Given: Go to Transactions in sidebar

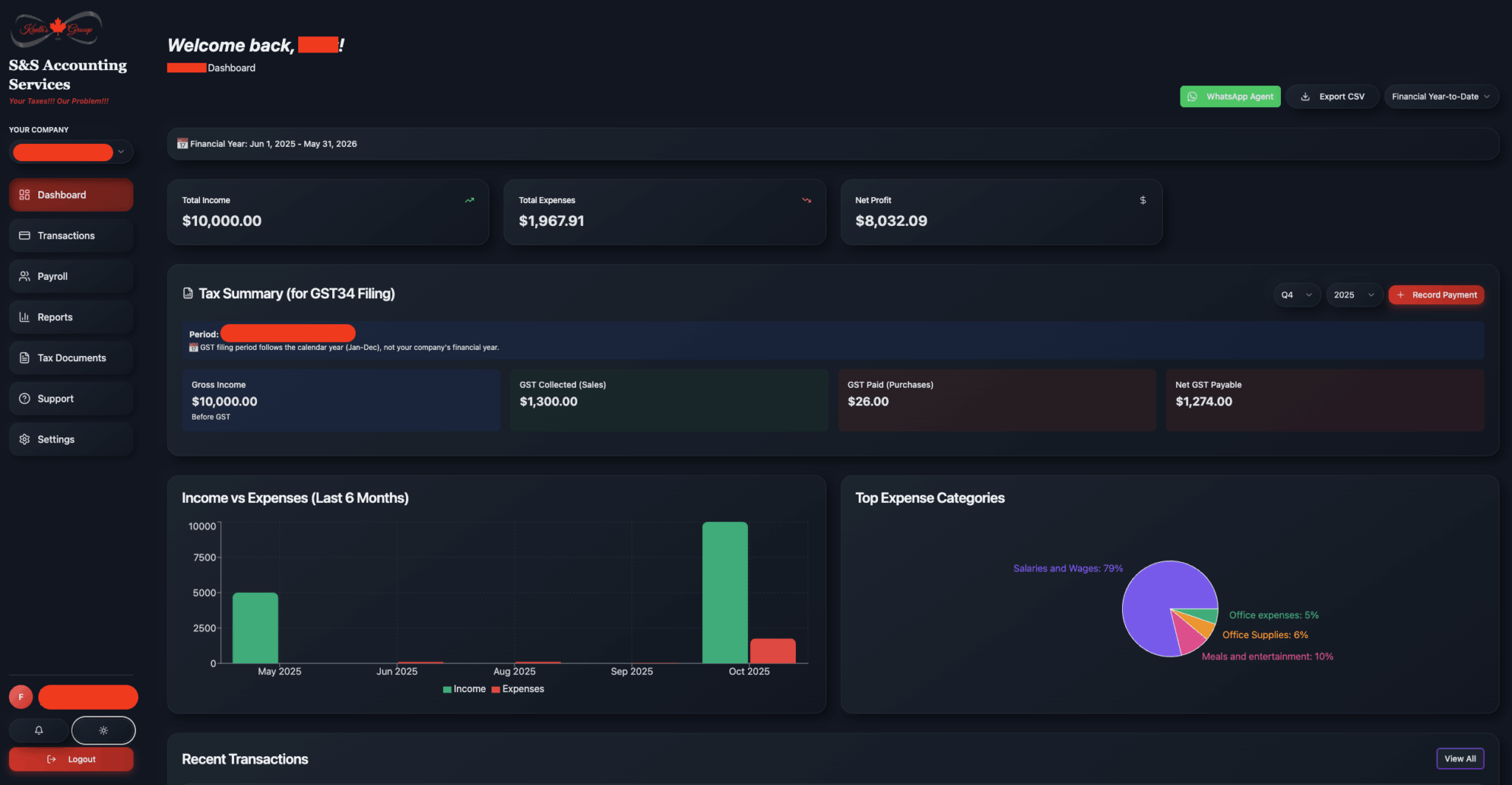Looking at the screenshot, I should point(71,236).
